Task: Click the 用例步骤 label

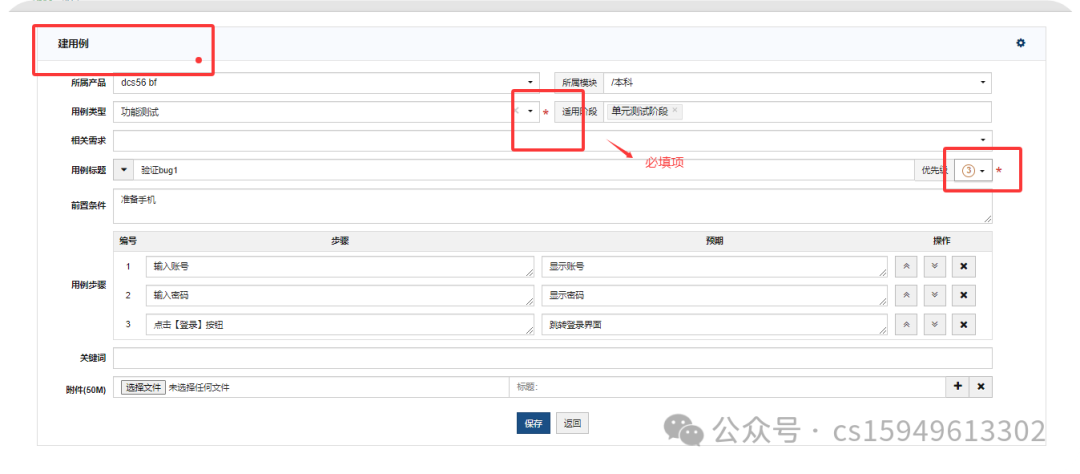Action: [88, 285]
